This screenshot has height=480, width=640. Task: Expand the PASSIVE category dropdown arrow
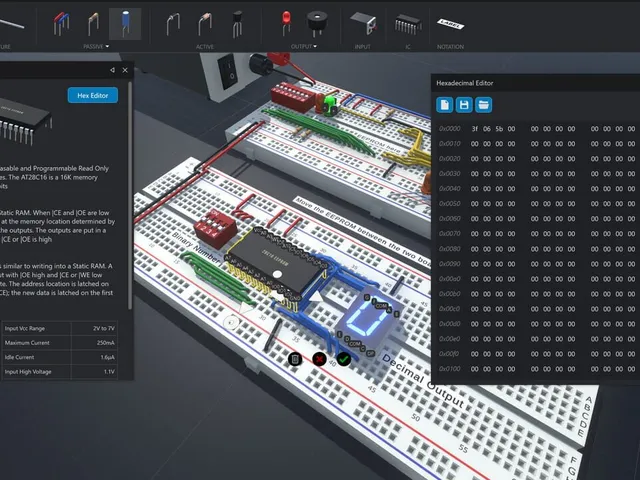[107, 47]
